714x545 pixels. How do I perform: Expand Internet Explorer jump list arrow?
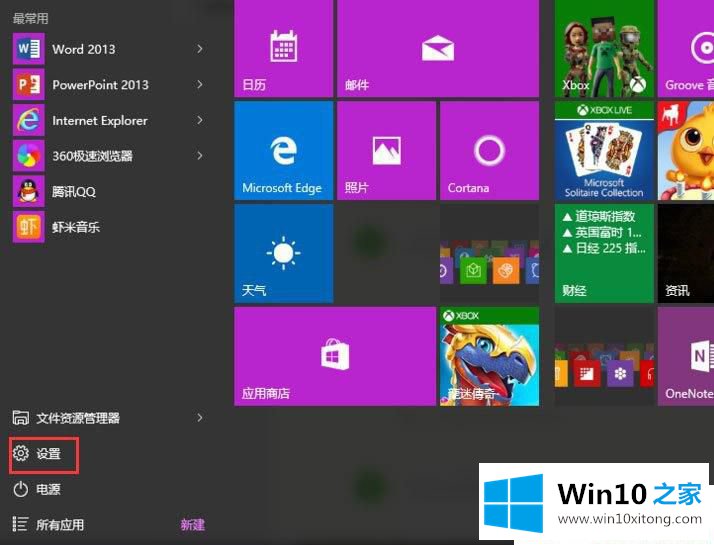coord(199,120)
